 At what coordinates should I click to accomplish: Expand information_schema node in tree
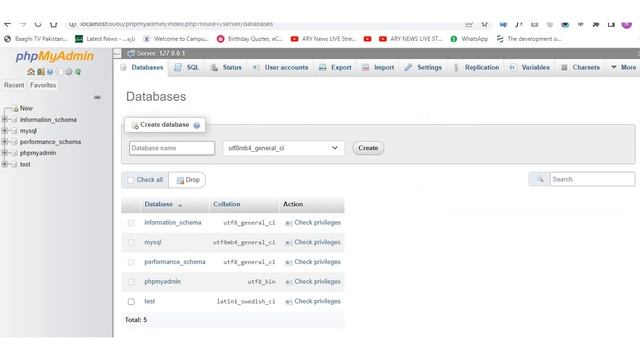[5, 120]
